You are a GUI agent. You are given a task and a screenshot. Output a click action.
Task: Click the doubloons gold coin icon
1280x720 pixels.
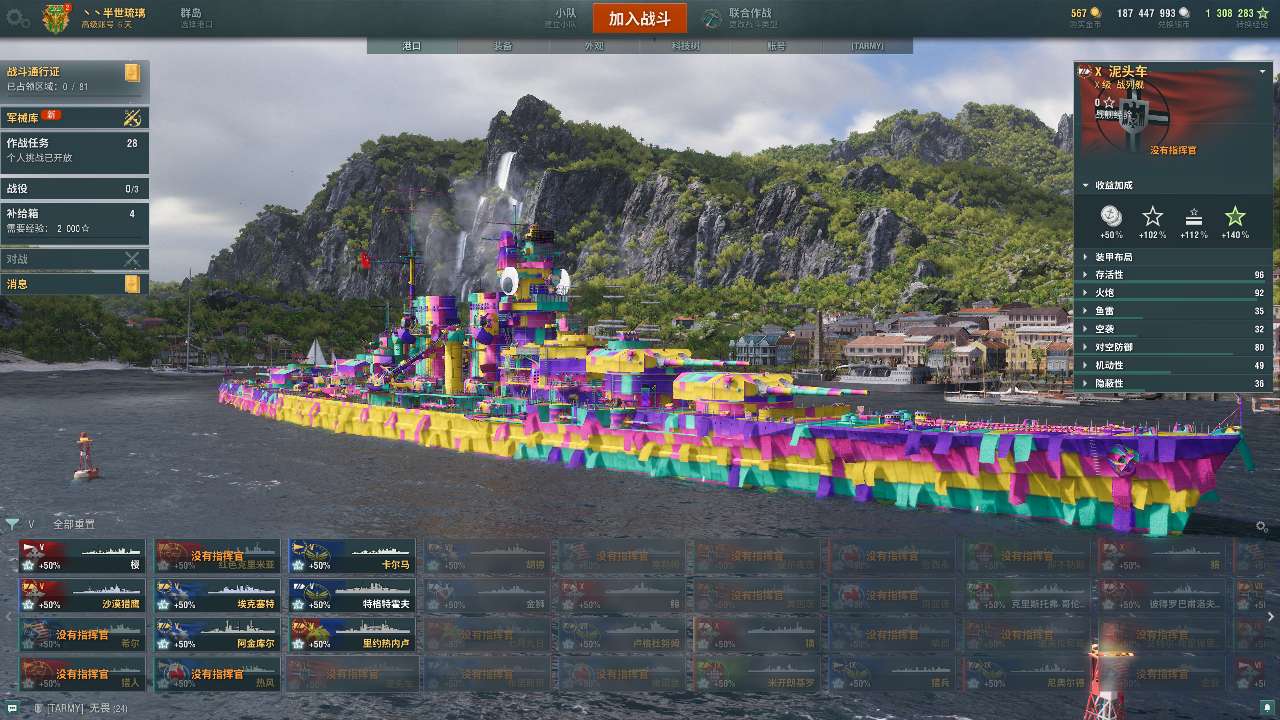[x=1095, y=13]
